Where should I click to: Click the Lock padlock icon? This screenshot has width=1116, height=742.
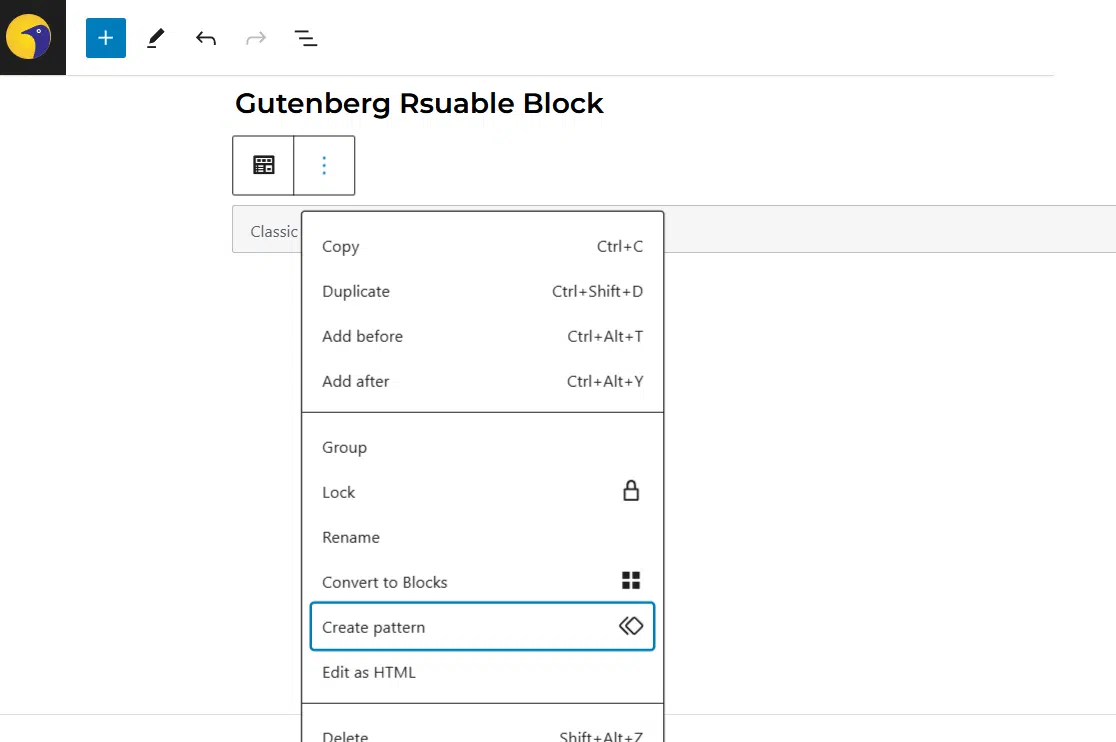pyautogui.click(x=631, y=491)
